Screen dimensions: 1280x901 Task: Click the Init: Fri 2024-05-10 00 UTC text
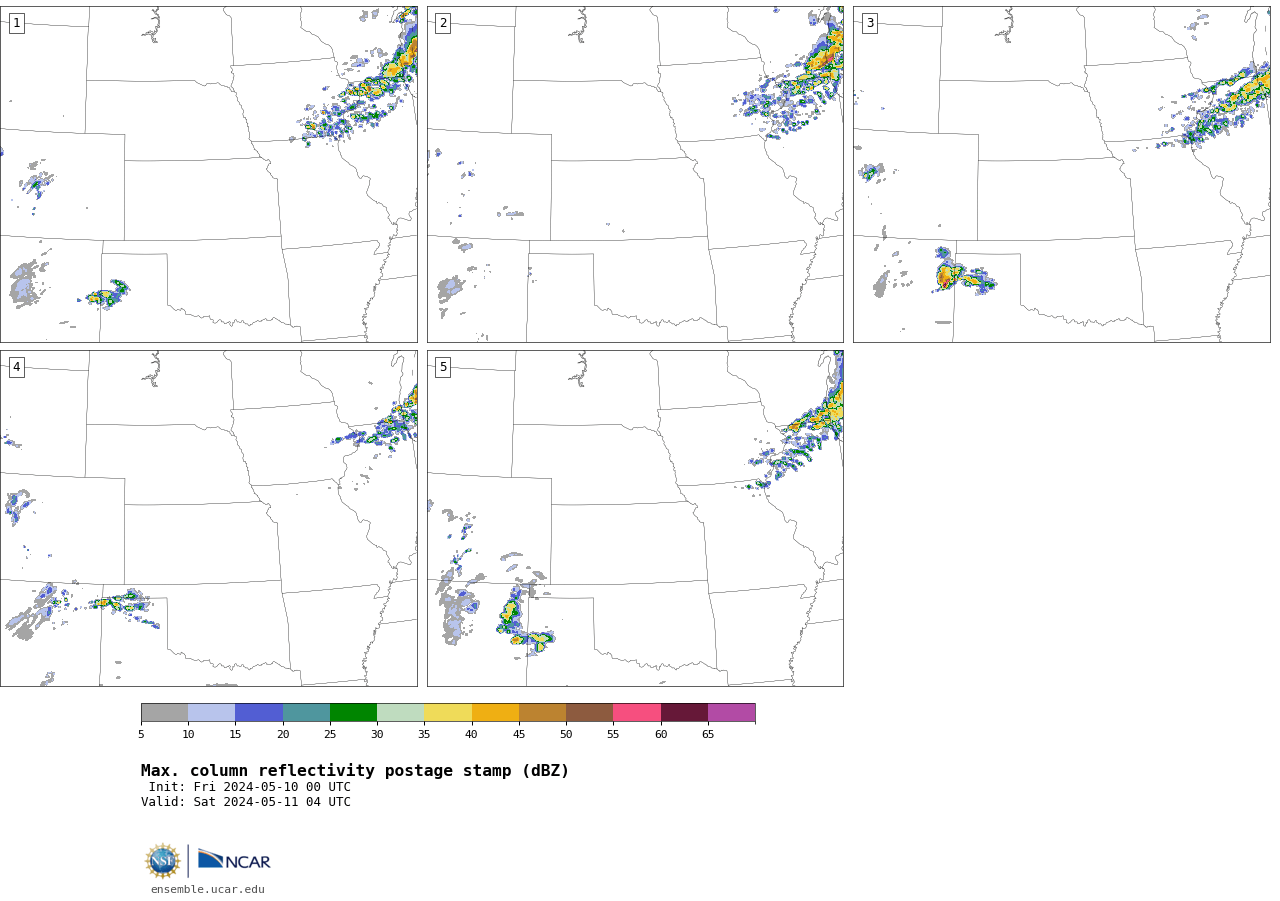coord(250,787)
